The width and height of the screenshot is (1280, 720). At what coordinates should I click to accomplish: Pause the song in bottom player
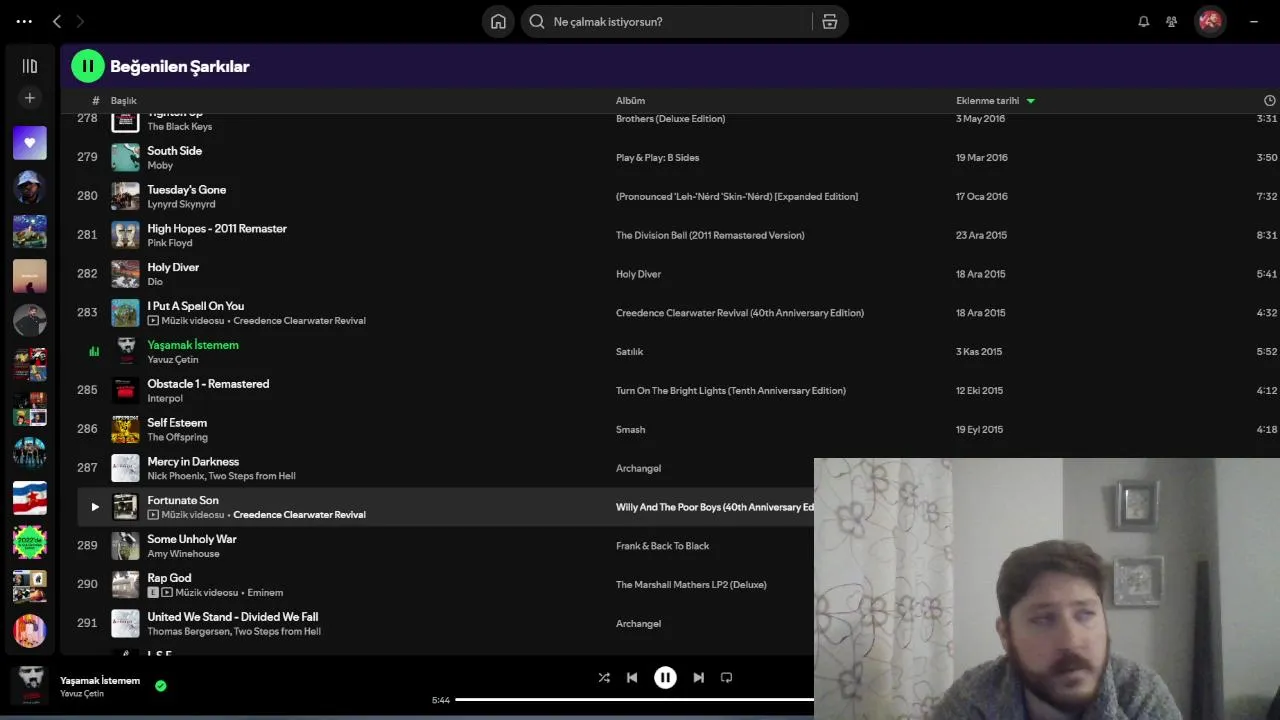(665, 677)
